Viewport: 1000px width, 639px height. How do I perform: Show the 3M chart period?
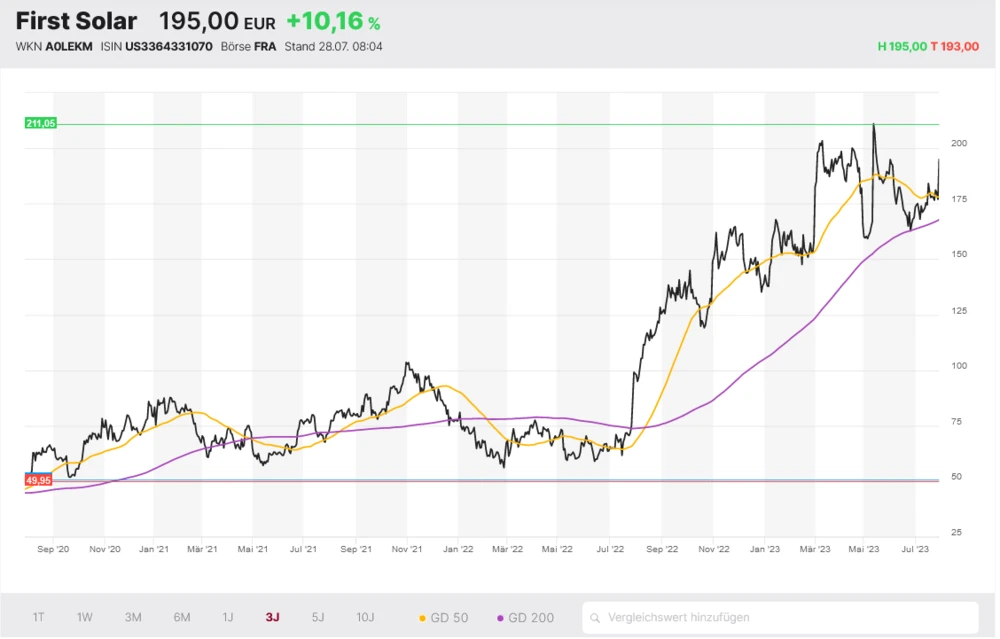[133, 618]
